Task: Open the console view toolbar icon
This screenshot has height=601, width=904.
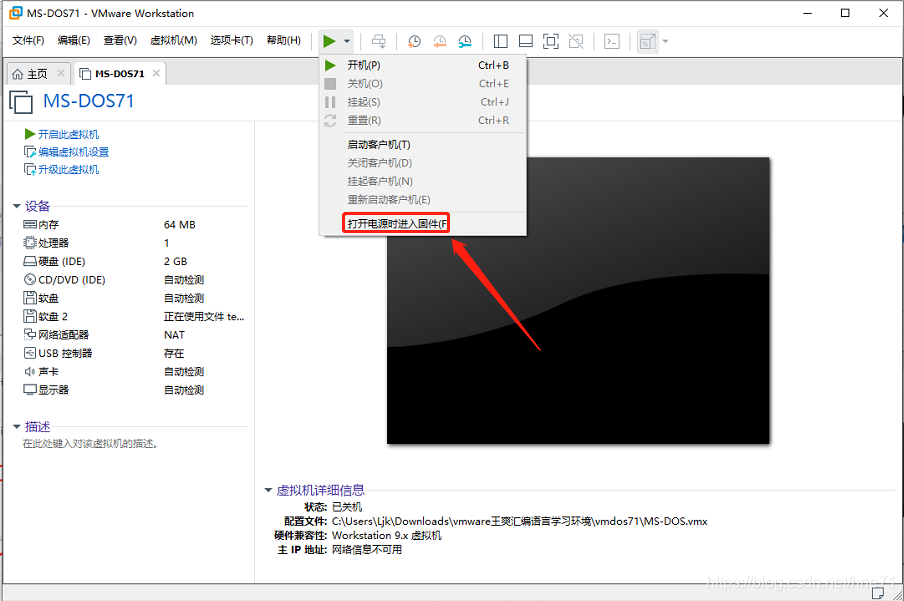Action: point(612,42)
